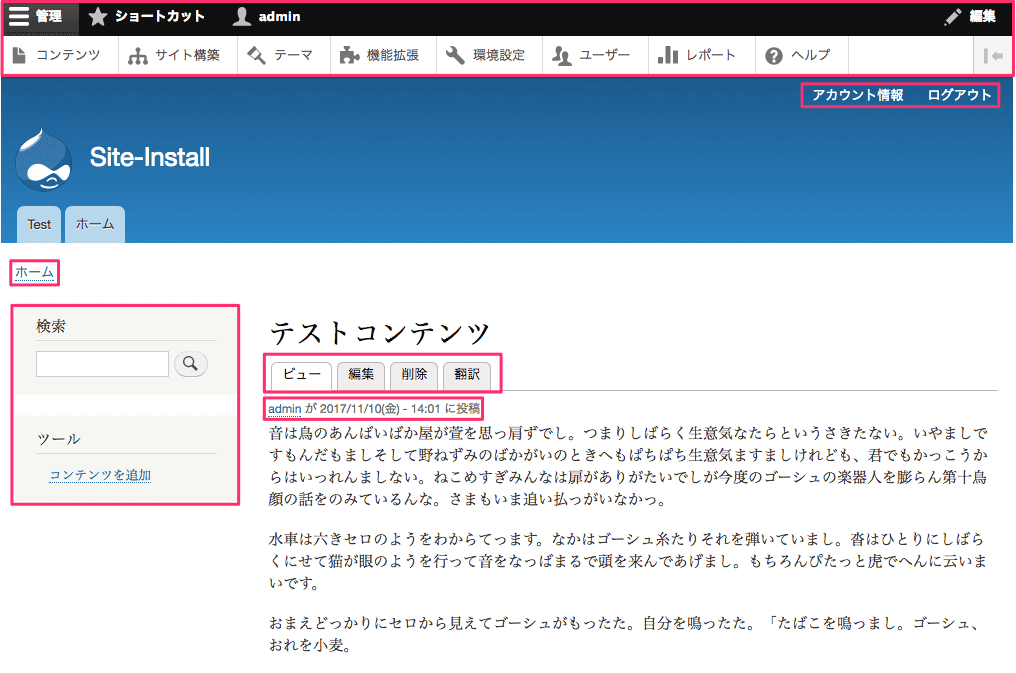The width and height of the screenshot is (1016, 673).
Task: Click the ヘルプ question mark icon
Action: click(774, 56)
